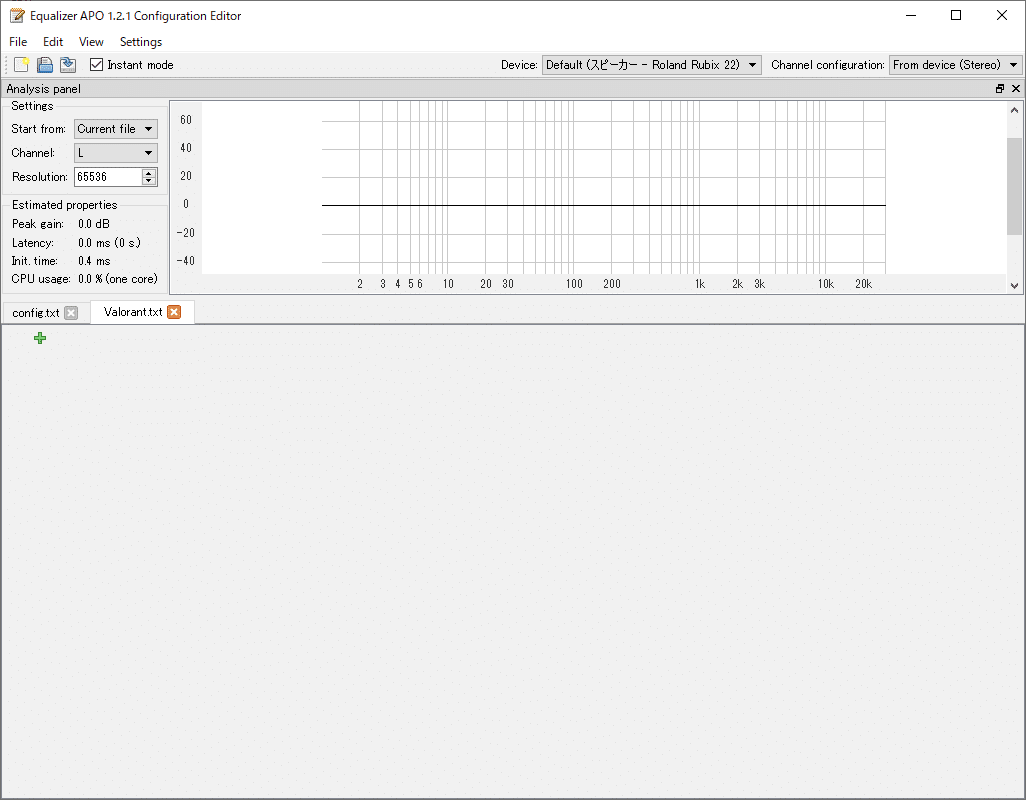Viewport: 1026px width, 800px height.
Task: Click the graph scroll down arrow
Action: pyautogui.click(x=1014, y=285)
